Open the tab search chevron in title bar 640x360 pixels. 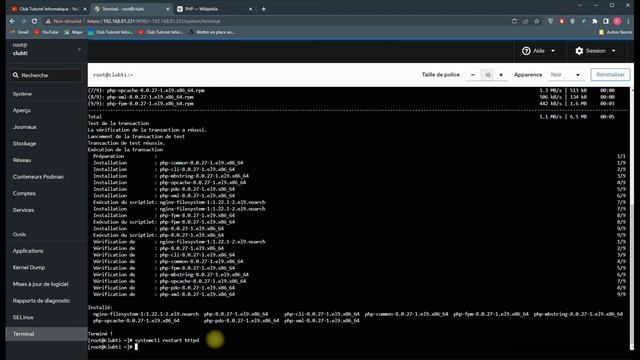[x=580, y=5]
